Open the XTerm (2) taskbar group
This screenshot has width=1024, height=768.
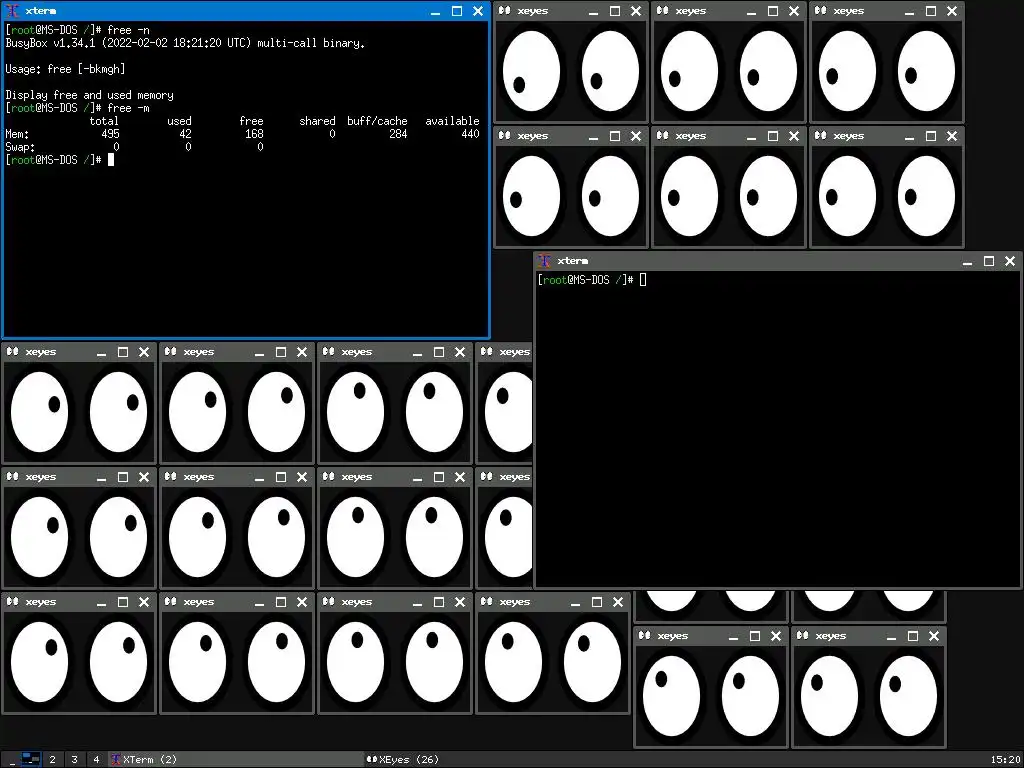[236, 760]
